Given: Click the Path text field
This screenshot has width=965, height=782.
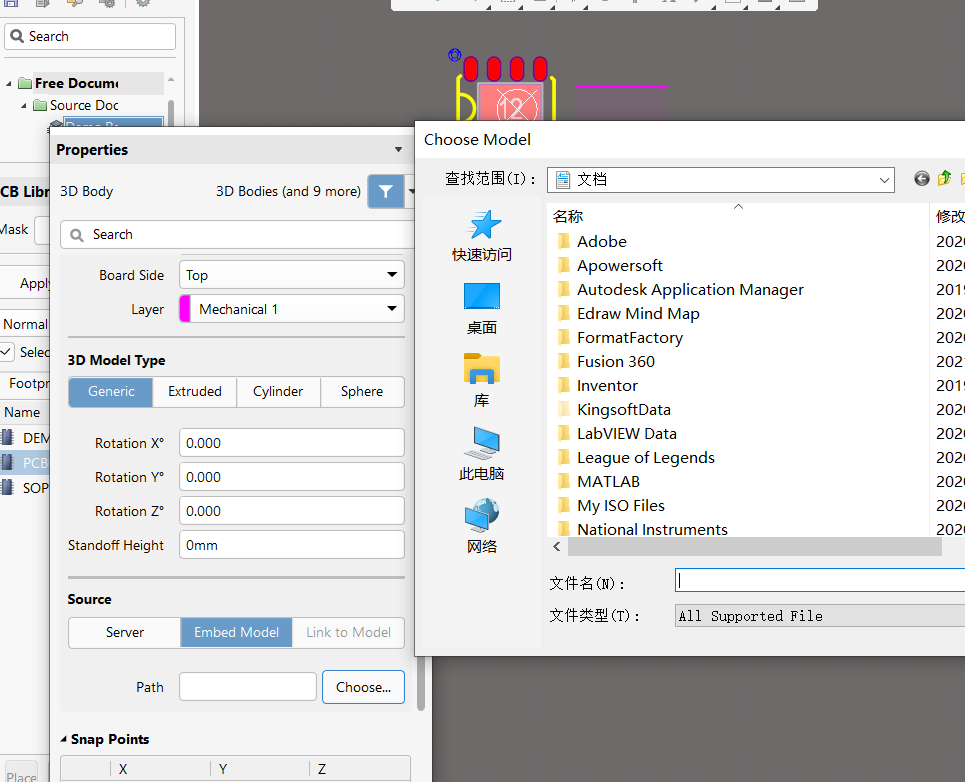Looking at the screenshot, I should (x=248, y=687).
